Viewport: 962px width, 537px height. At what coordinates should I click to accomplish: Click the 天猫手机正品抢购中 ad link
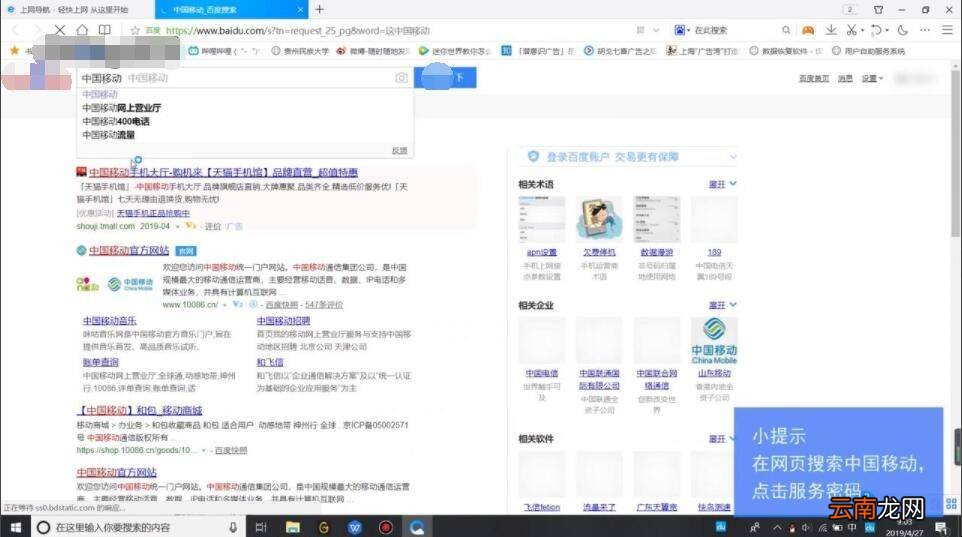click(x=153, y=213)
